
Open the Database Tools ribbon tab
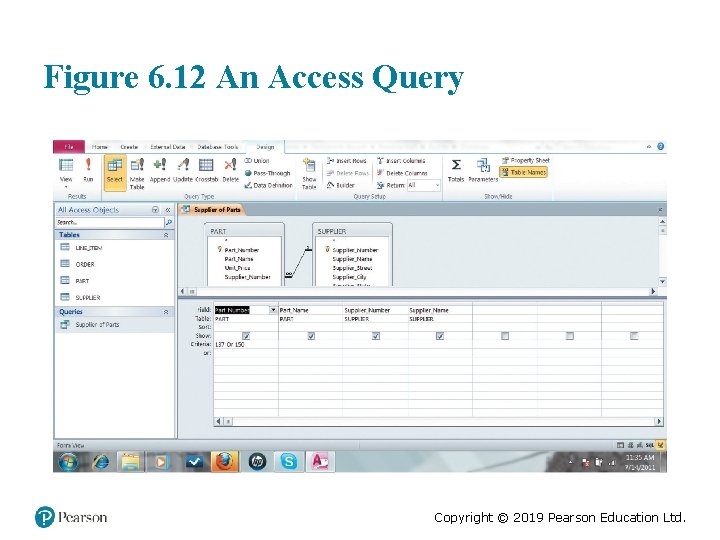click(x=218, y=147)
